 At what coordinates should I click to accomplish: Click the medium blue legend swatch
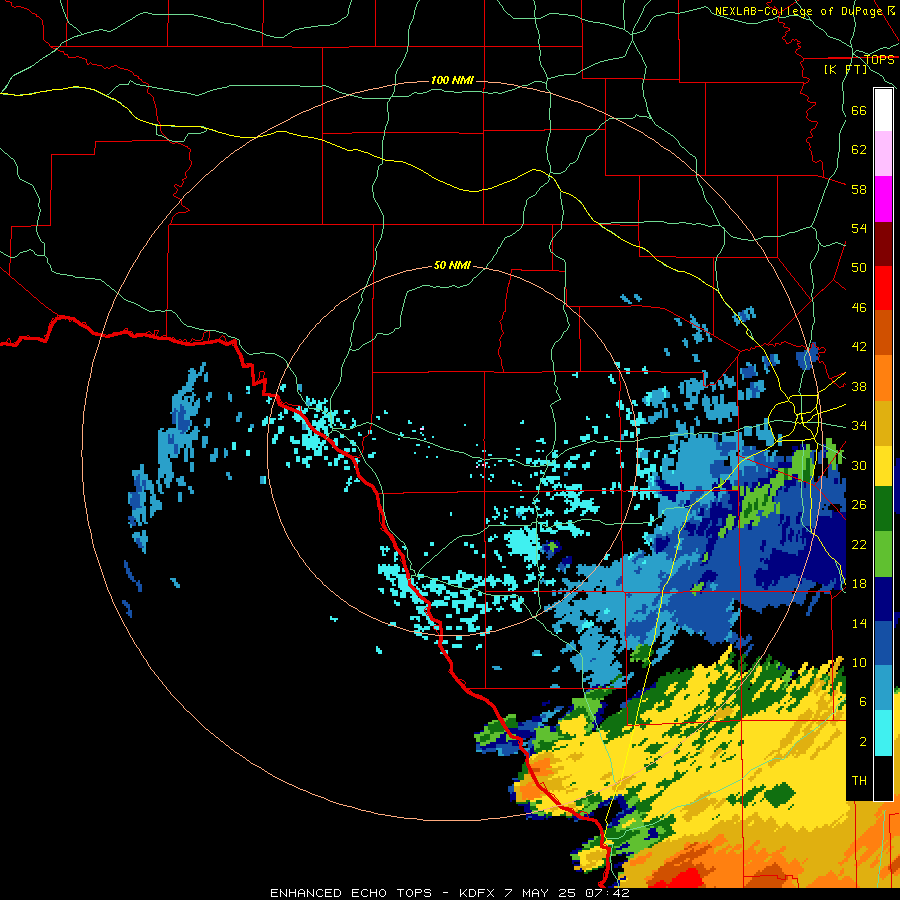883,643
